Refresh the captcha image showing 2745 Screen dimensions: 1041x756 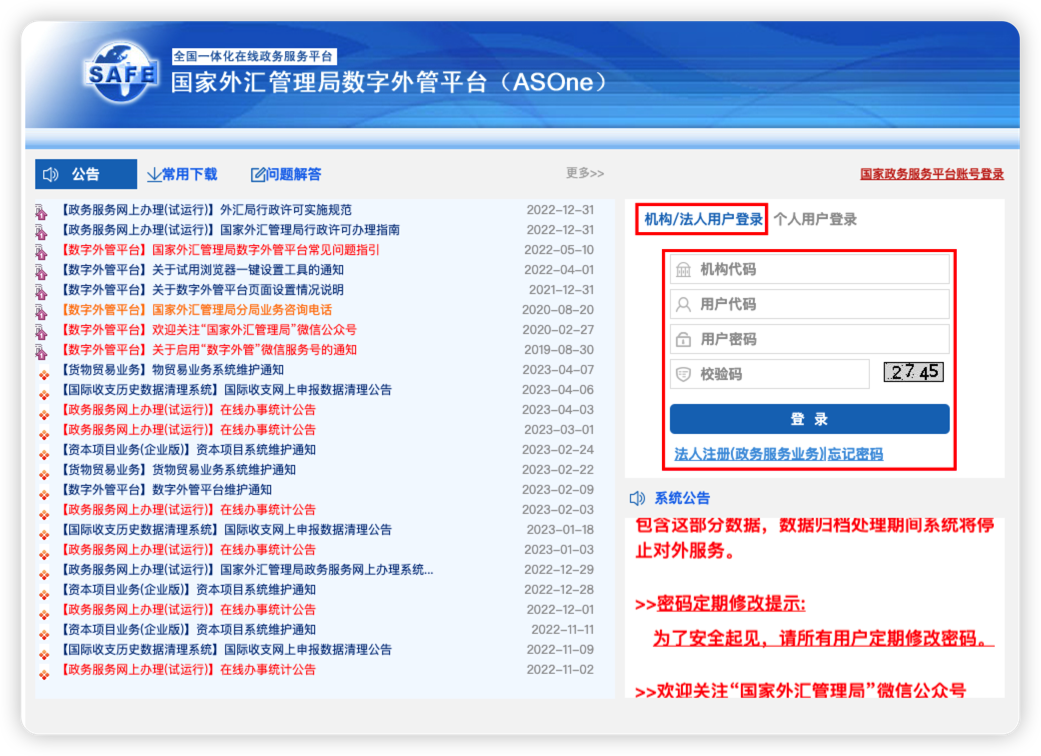914,372
